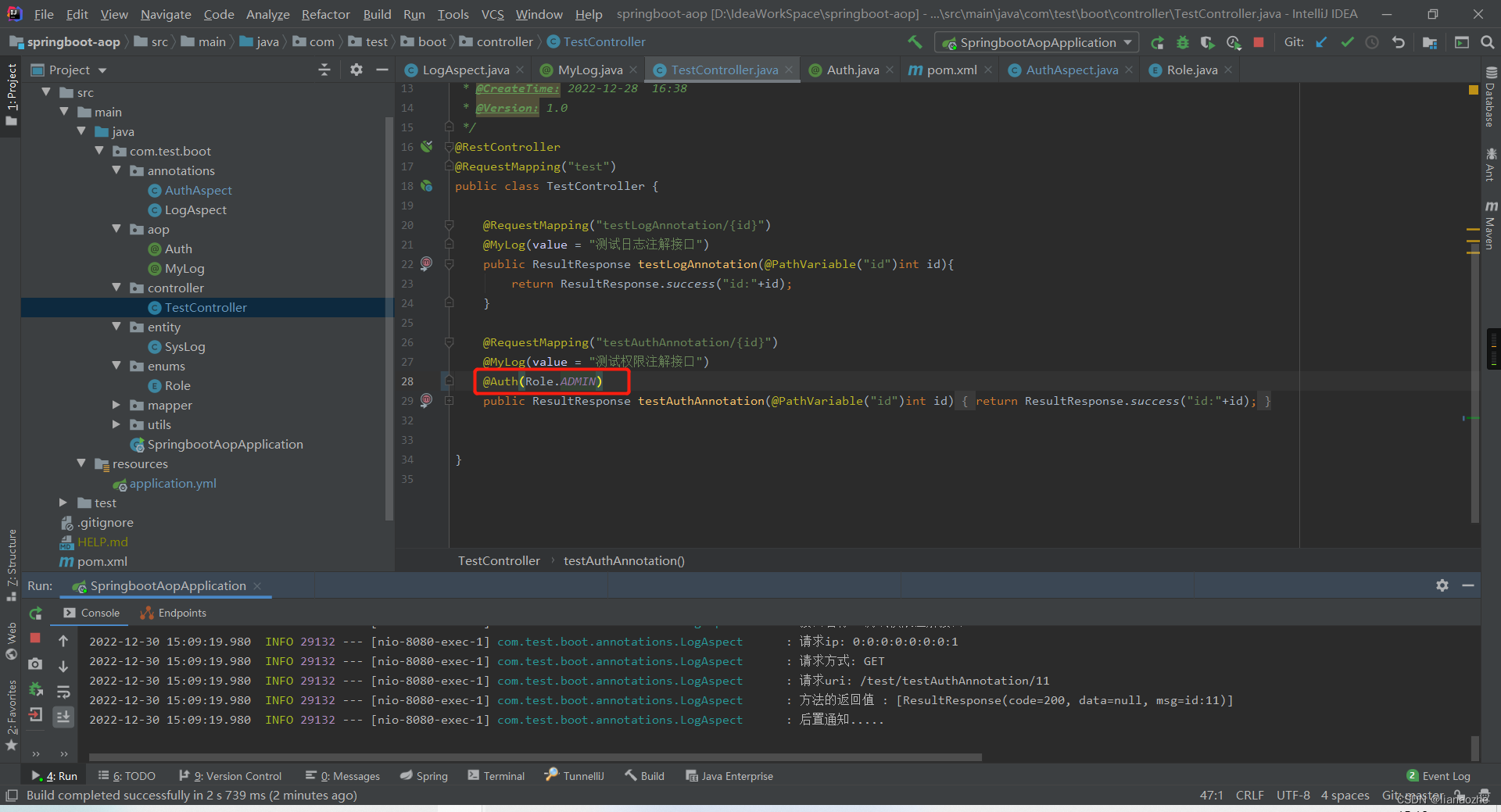Viewport: 1501px width, 812px height.
Task: Click the console down arrow icon
Action: point(63,666)
